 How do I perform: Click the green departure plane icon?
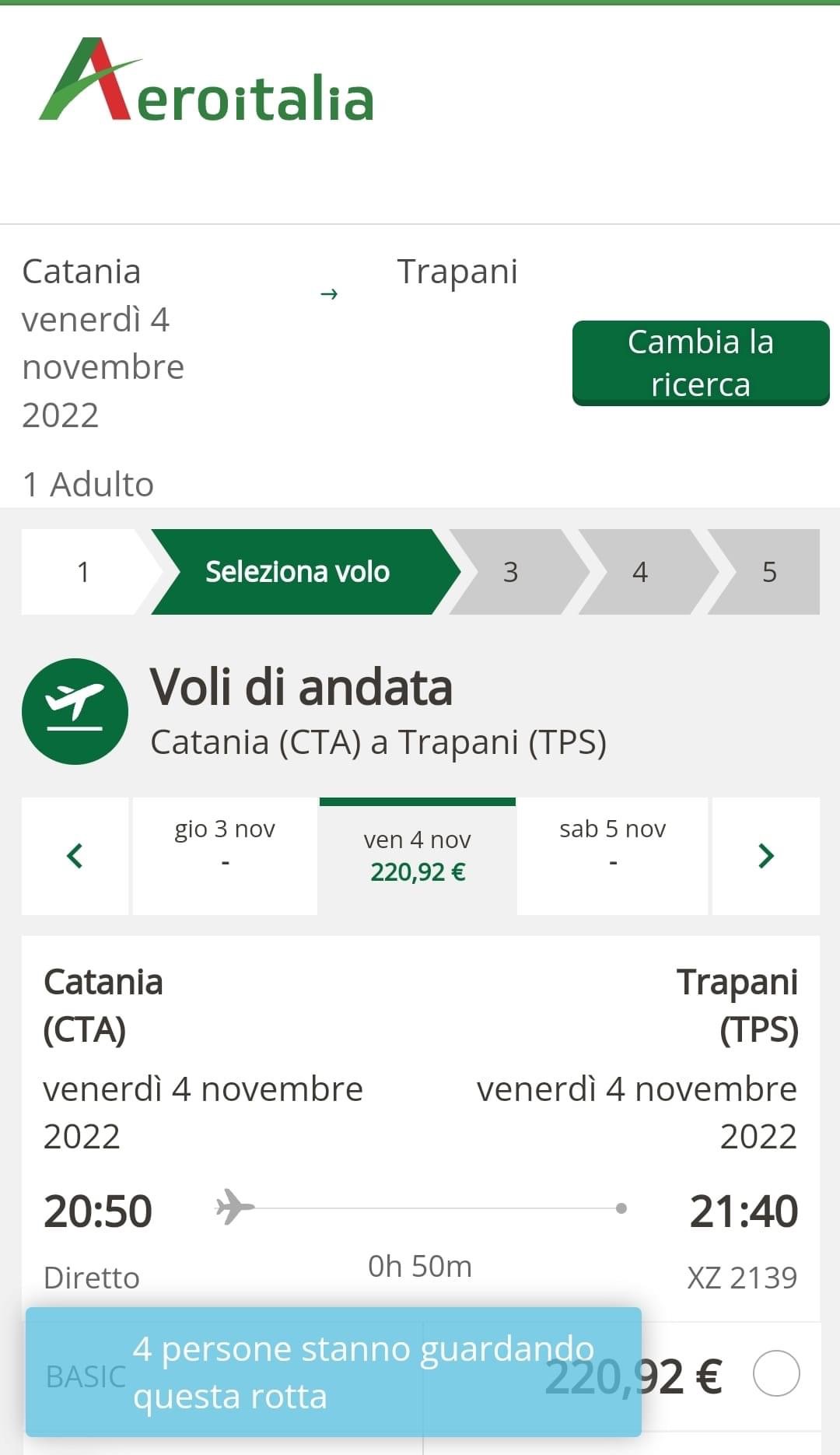[75, 711]
